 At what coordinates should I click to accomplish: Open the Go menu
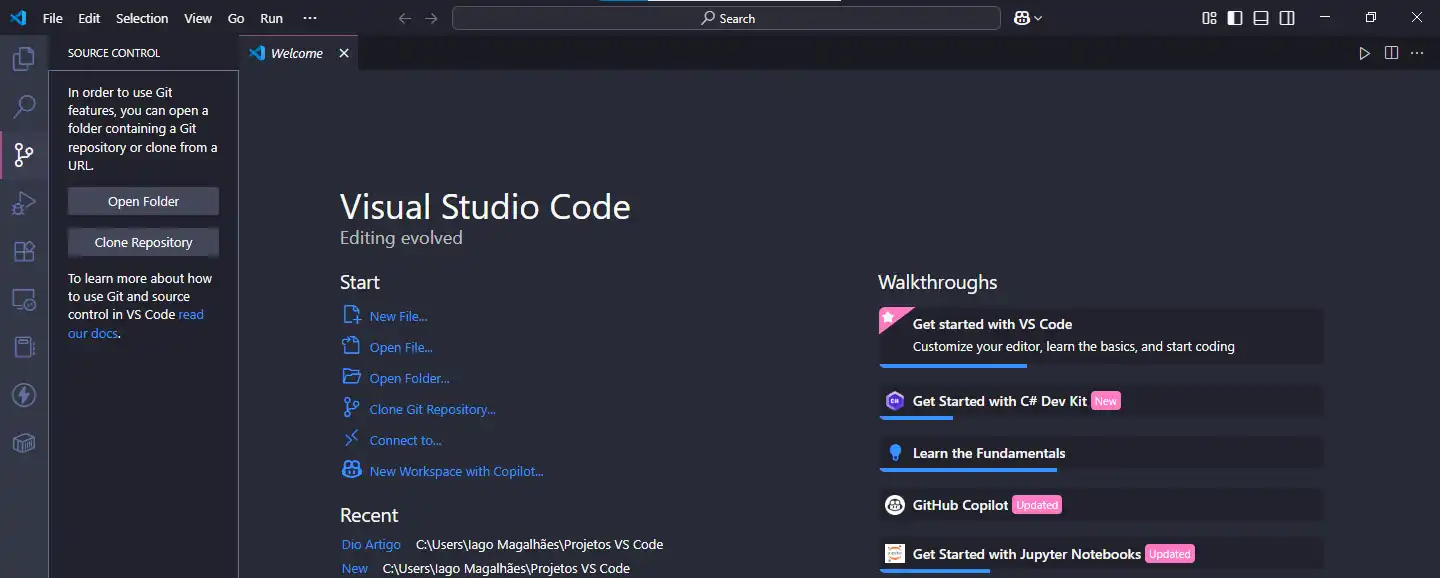click(x=236, y=18)
